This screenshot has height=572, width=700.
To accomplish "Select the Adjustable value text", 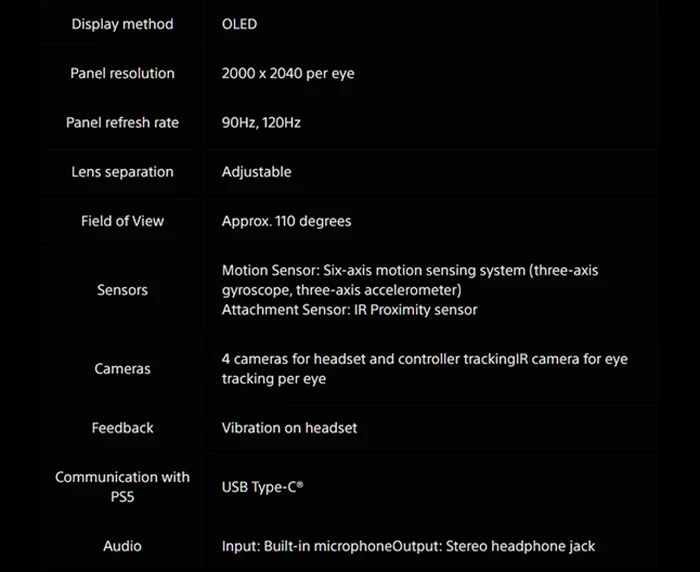I will coord(257,172).
